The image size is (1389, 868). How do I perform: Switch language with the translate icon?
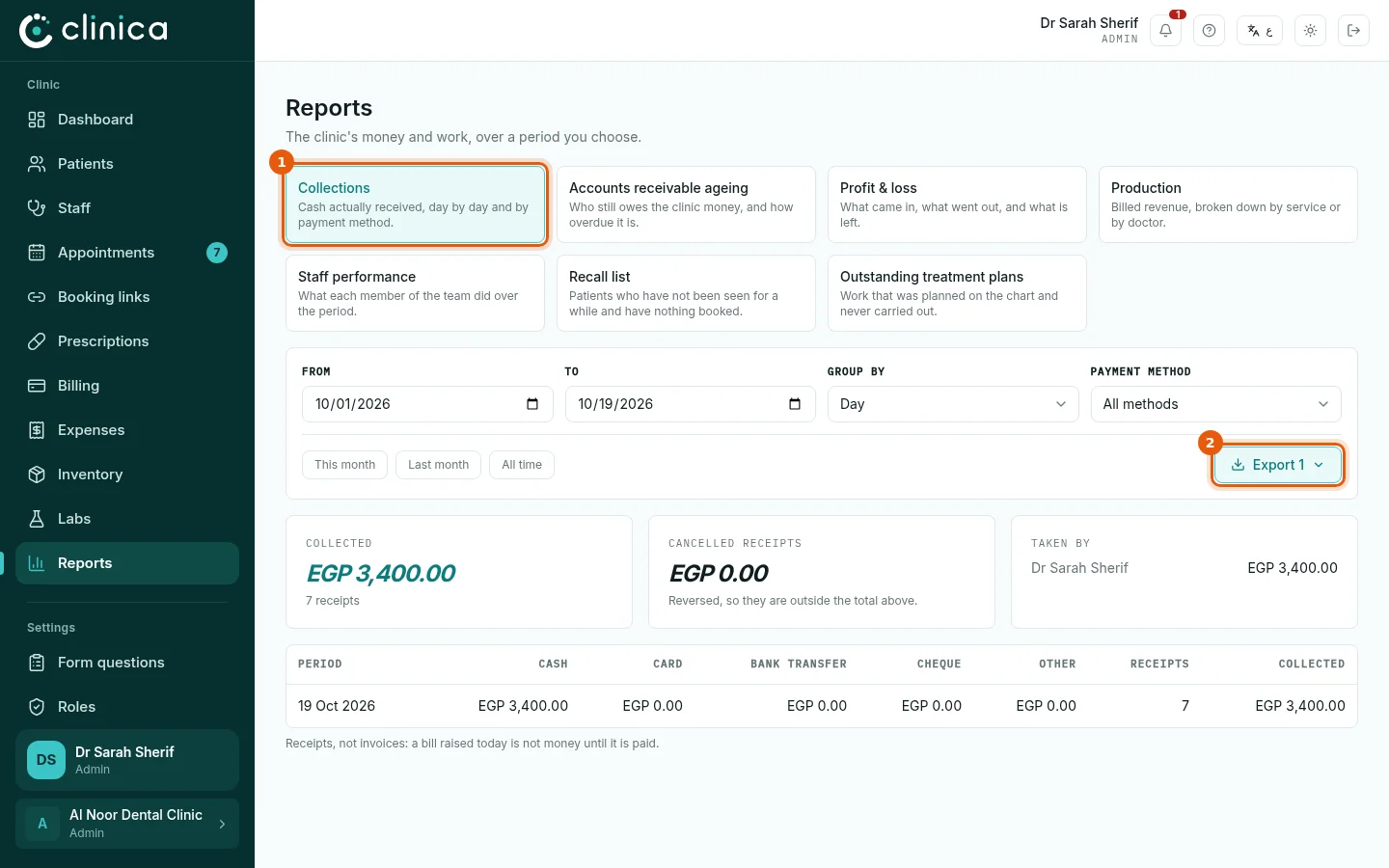pyautogui.click(x=1260, y=30)
